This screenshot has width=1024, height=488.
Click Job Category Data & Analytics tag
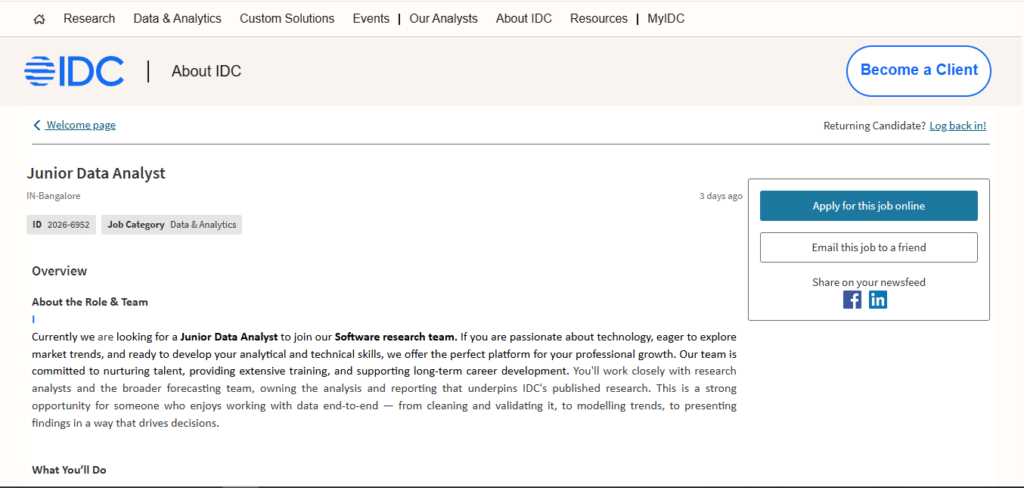pyautogui.click(x=172, y=225)
